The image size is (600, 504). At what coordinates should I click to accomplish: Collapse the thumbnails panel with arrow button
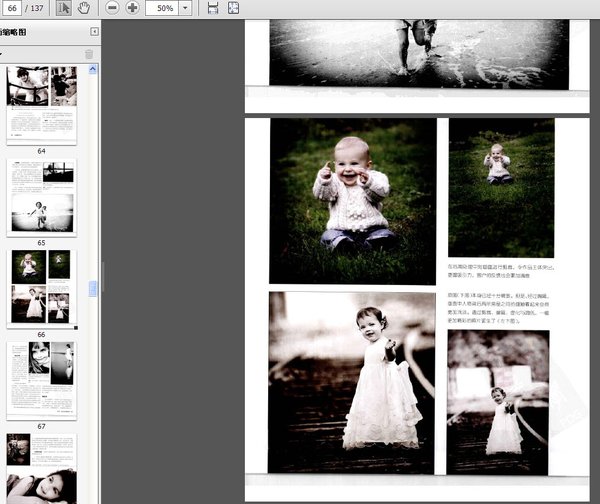click(94, 32)
